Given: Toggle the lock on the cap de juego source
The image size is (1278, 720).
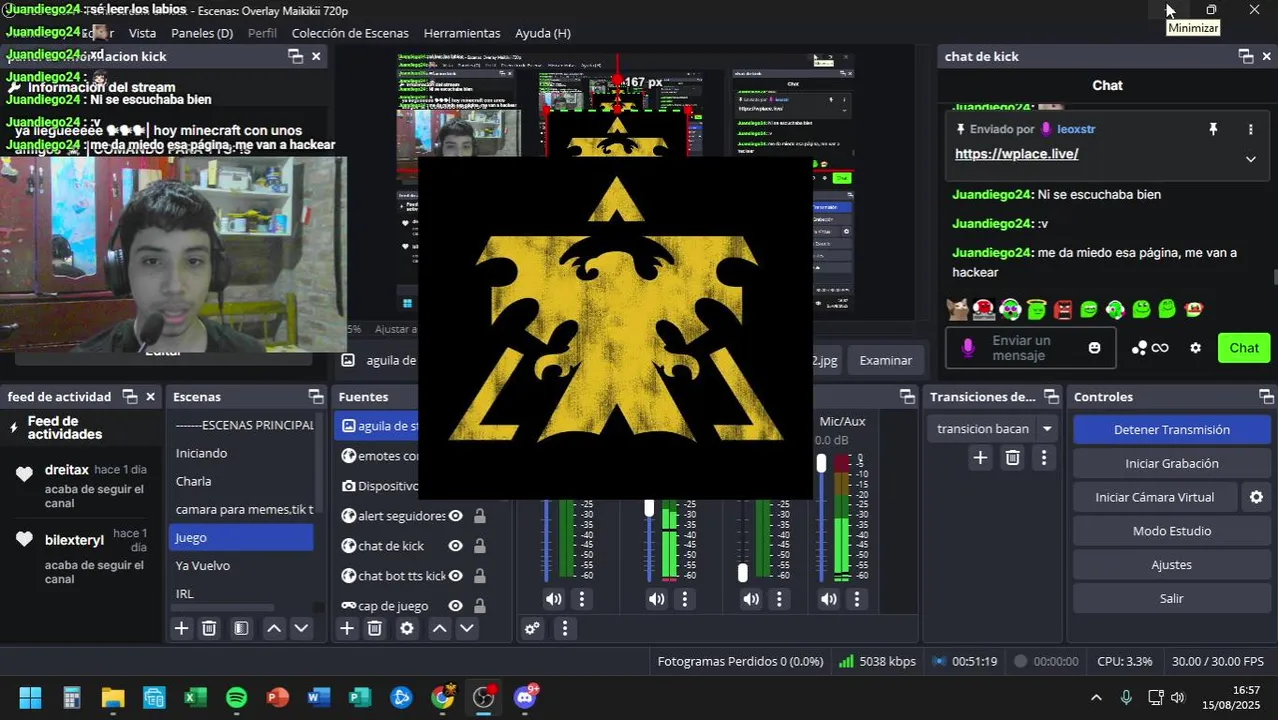Looking at the screenshot, I should (480, 606).
